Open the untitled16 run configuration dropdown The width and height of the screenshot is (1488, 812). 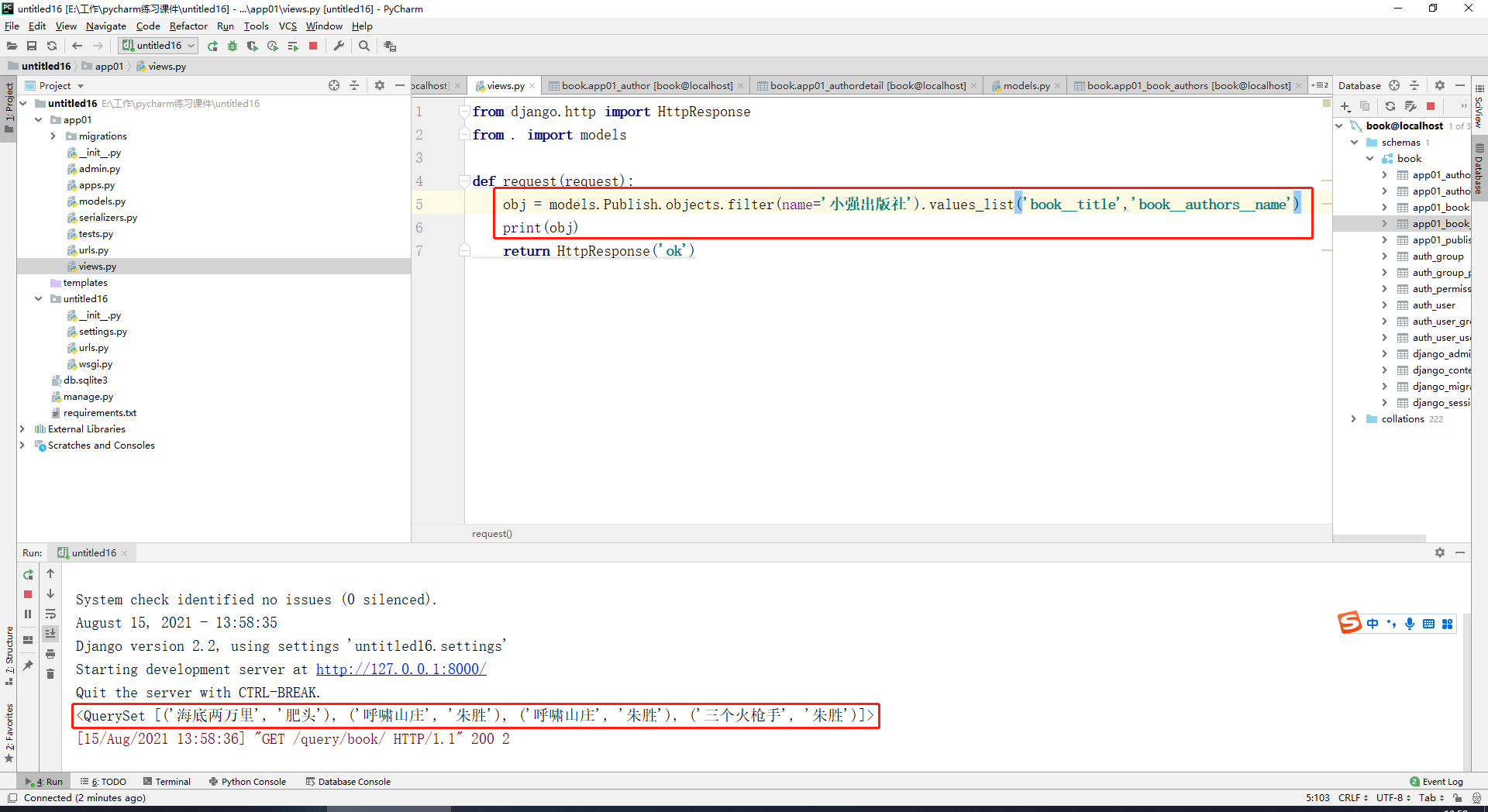click(158, 46)
